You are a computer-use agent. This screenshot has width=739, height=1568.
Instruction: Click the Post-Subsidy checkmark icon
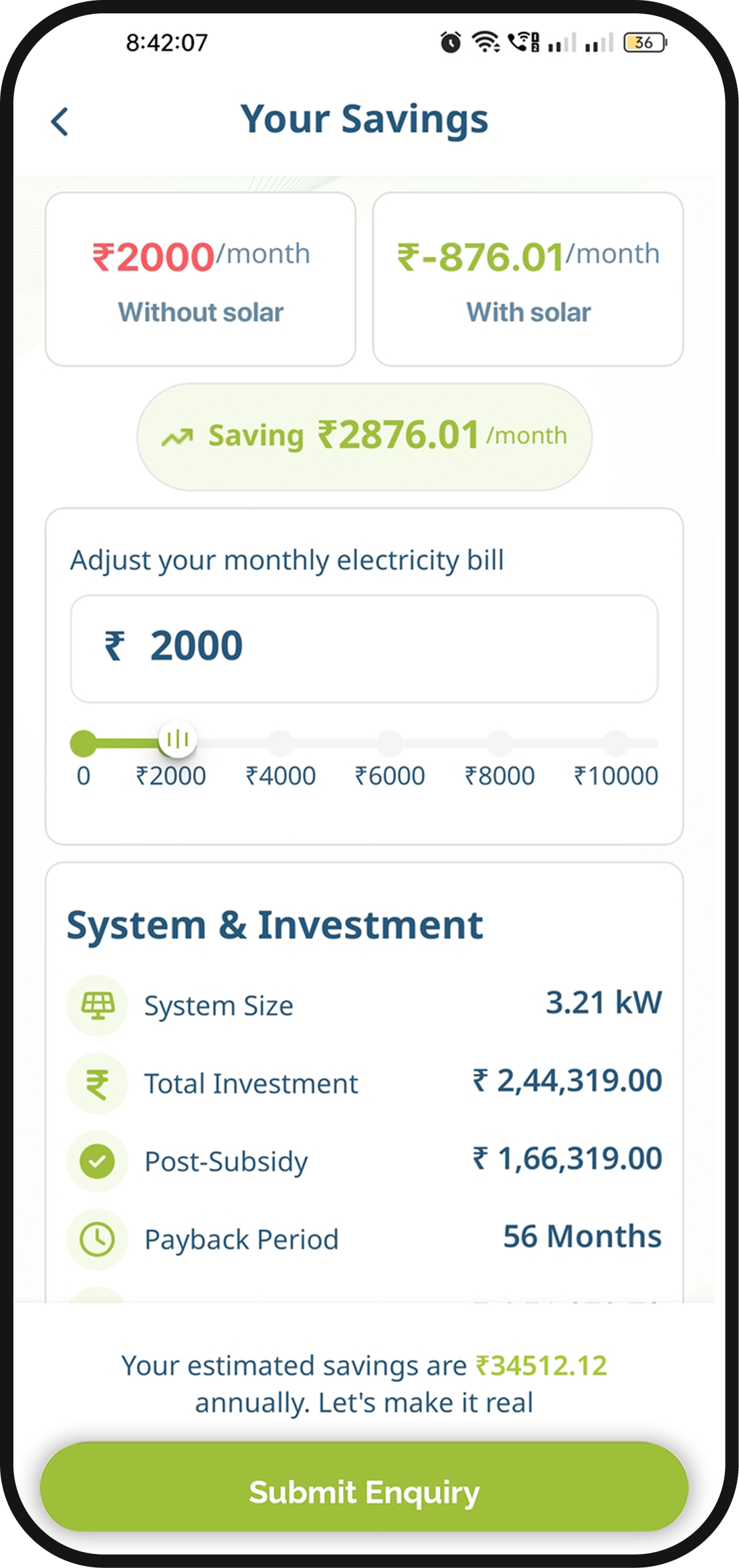98,1161
